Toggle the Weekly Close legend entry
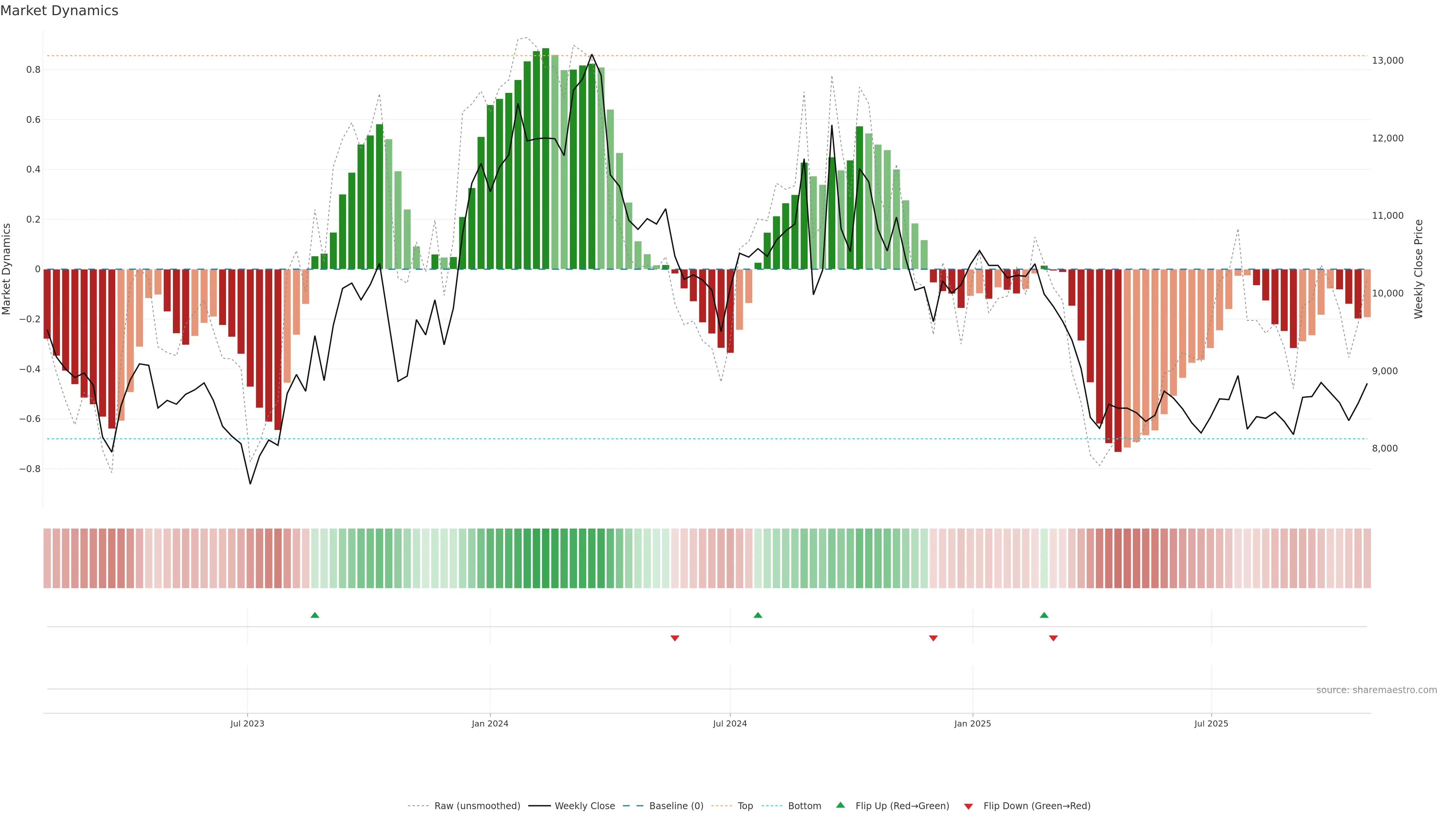1456x819 pixels. click(x=584, y=806)
